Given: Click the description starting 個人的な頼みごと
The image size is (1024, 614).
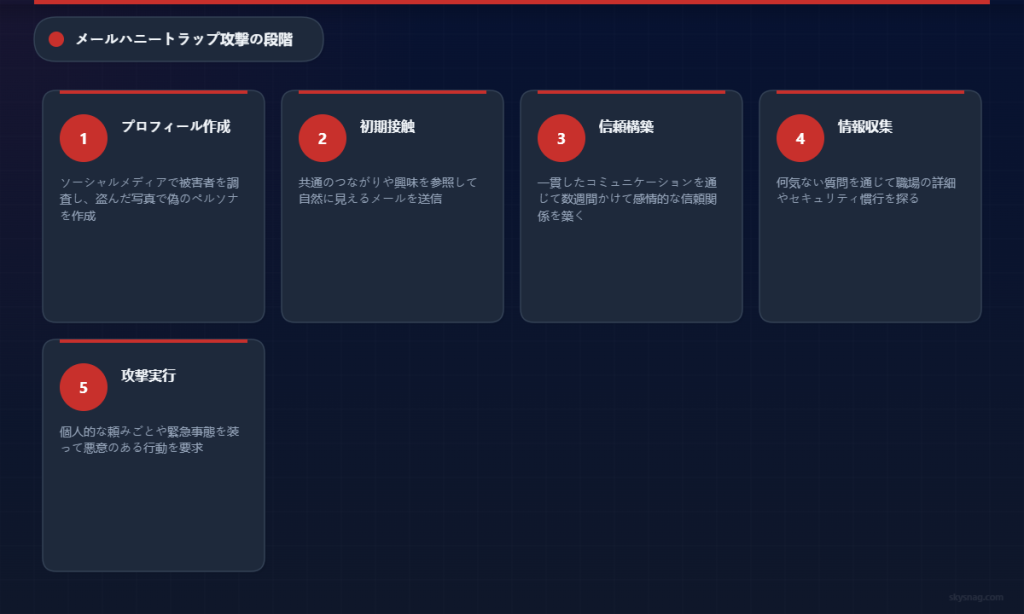Looking at the screenshot, I should pyautogui.click(x=150, y=439).
